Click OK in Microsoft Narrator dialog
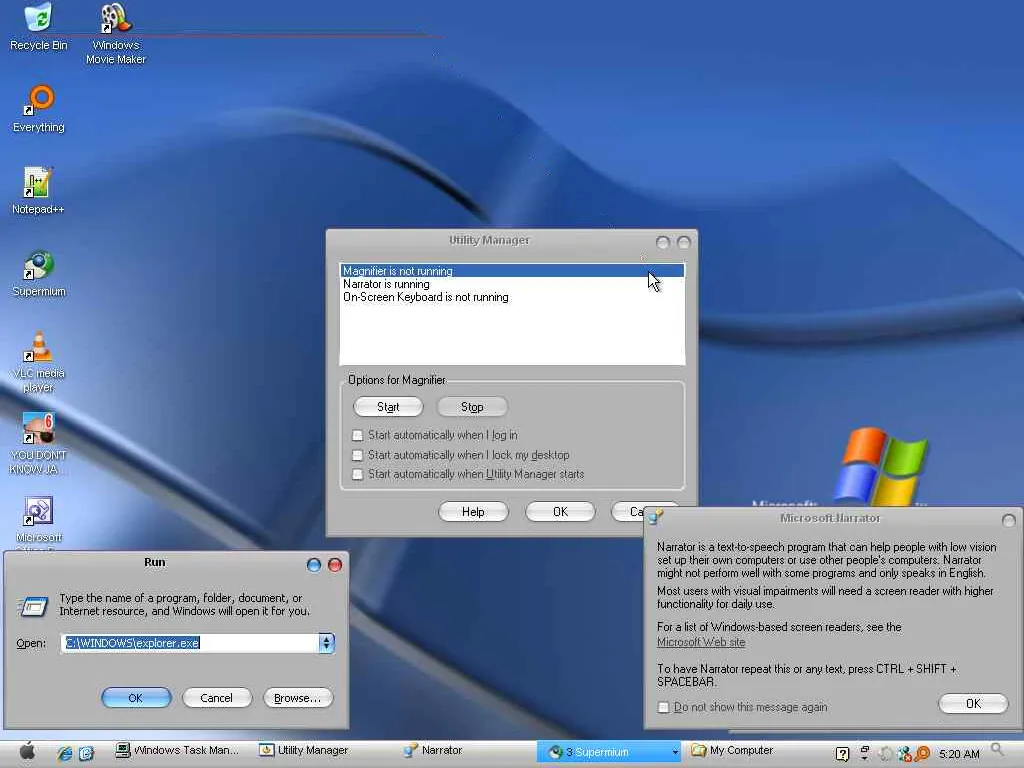Image resolution: width=1024 pixels, height=768 pixels. tap(973, 703)
